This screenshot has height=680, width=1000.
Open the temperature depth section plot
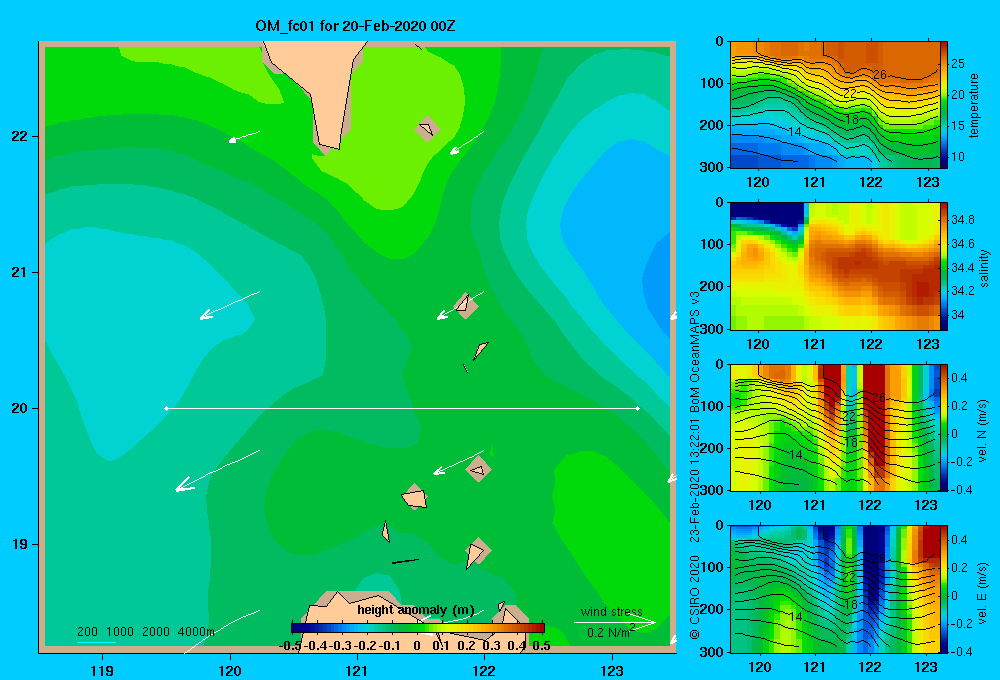[x=834, y=105]
